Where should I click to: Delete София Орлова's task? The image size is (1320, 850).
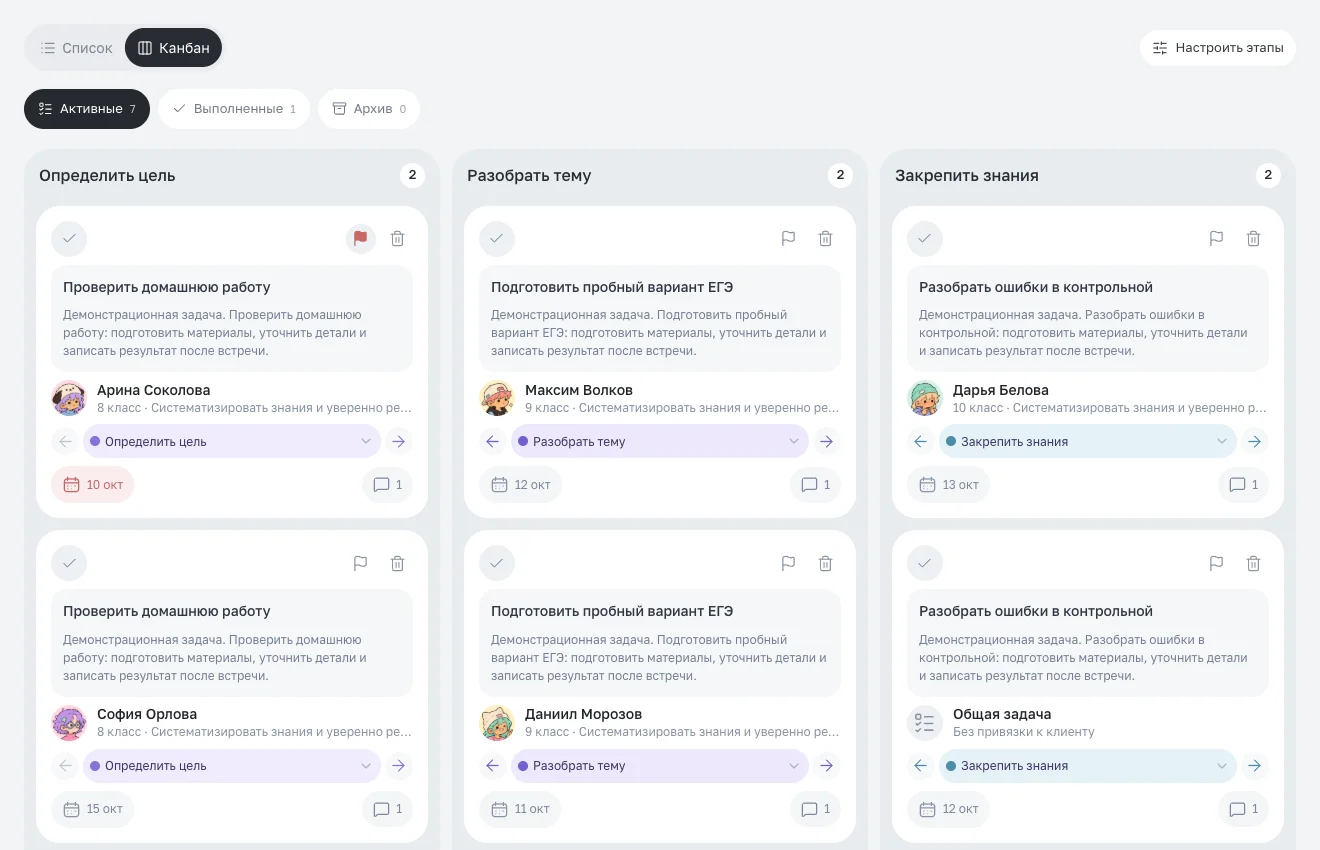[x=397, y=563]
